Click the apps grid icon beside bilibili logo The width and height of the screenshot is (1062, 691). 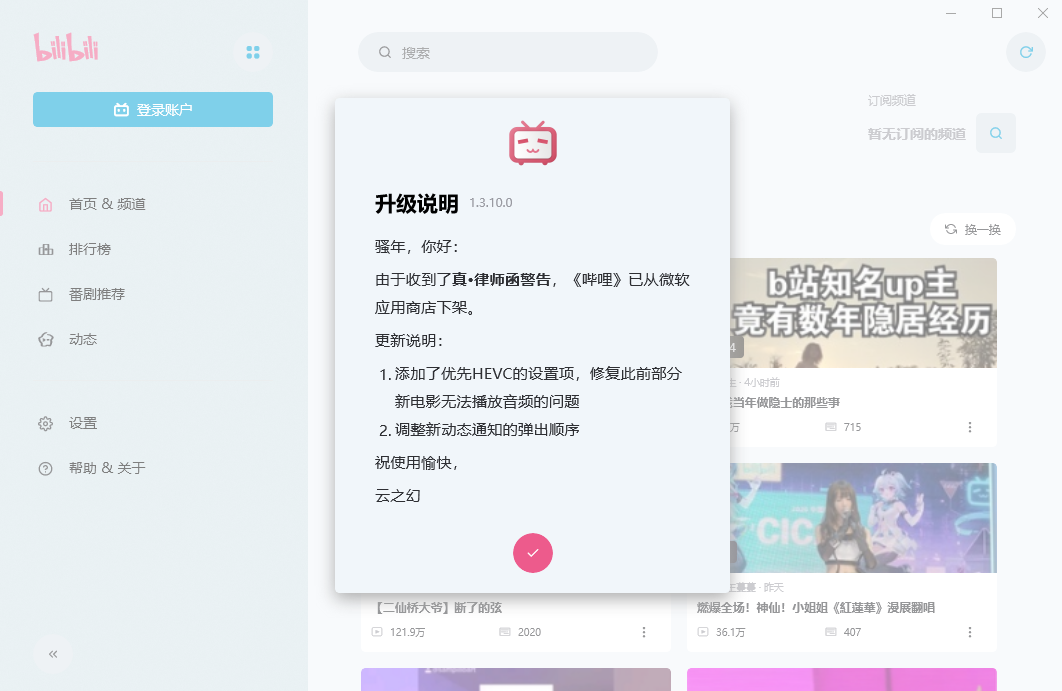[x=253, y=52]
